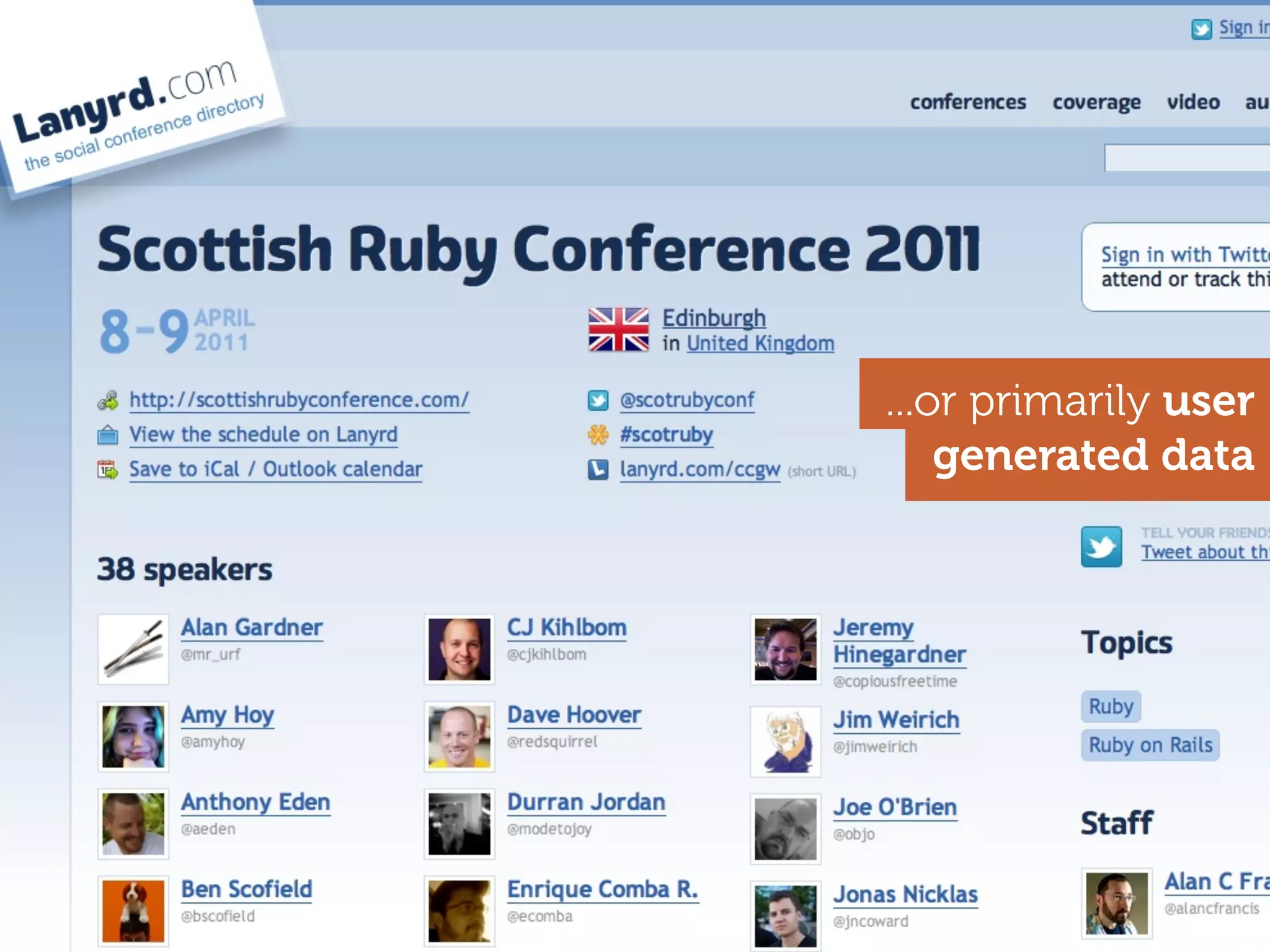The image size is (1270, 952).
Task: Click the @modetojoy handle text
Action: point(549,829)
